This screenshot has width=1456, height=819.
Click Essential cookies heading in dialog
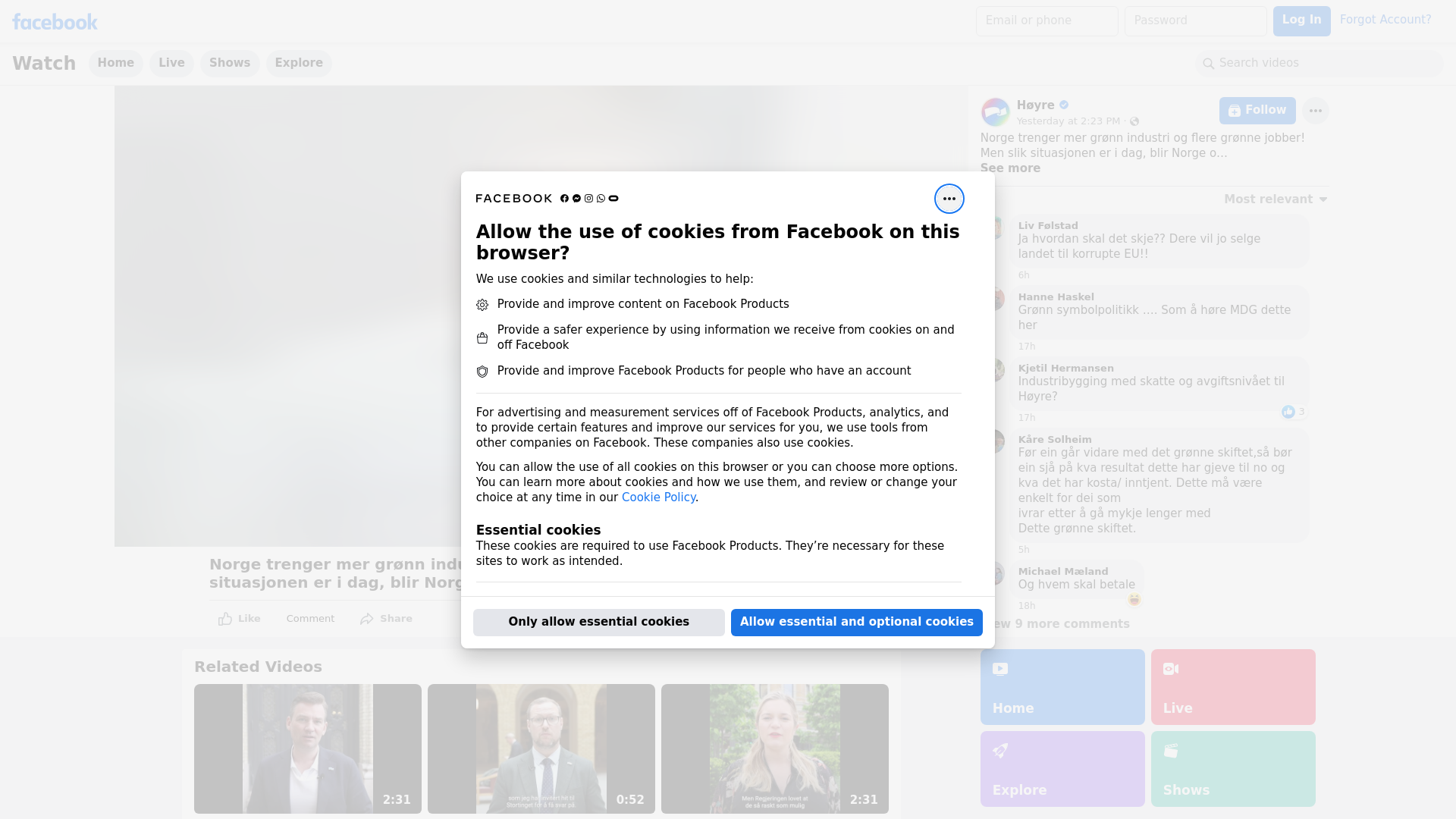538,530
